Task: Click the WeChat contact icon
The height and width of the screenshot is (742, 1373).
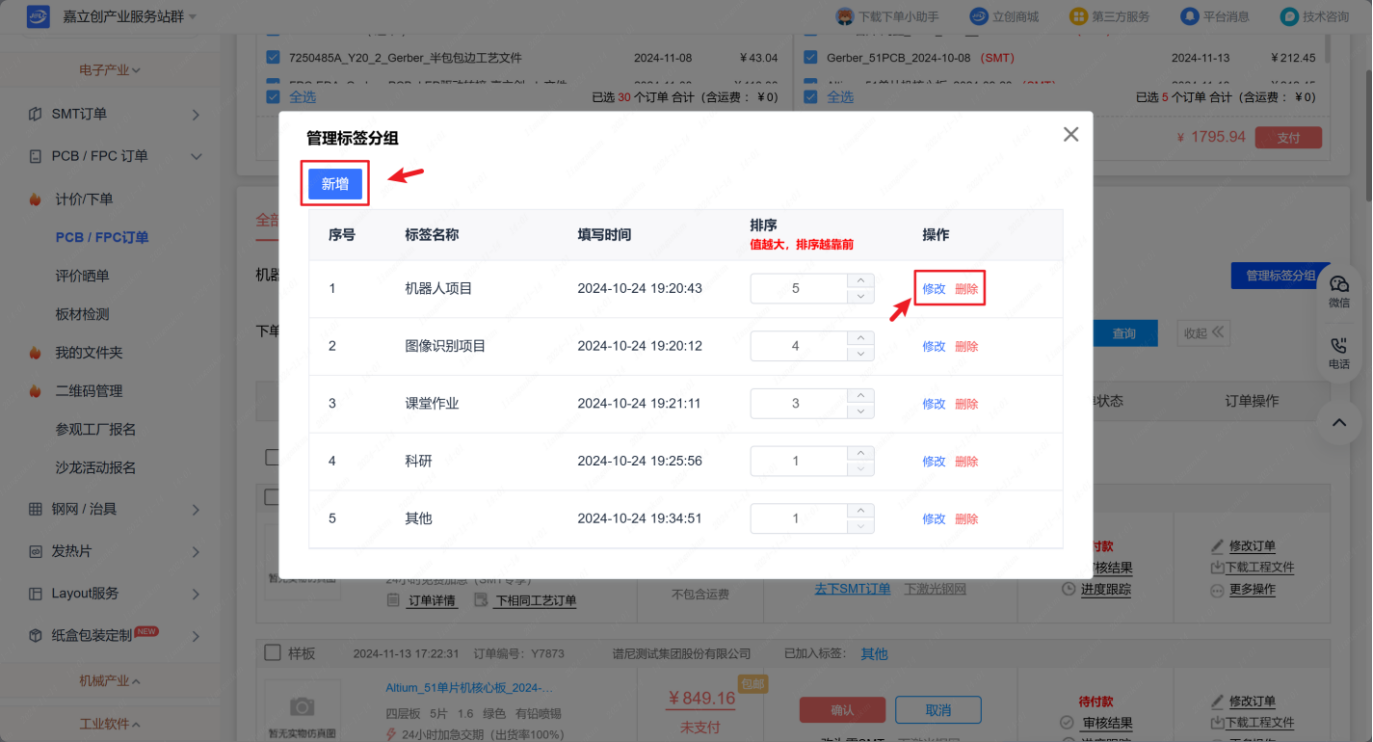Action: 1338,285
